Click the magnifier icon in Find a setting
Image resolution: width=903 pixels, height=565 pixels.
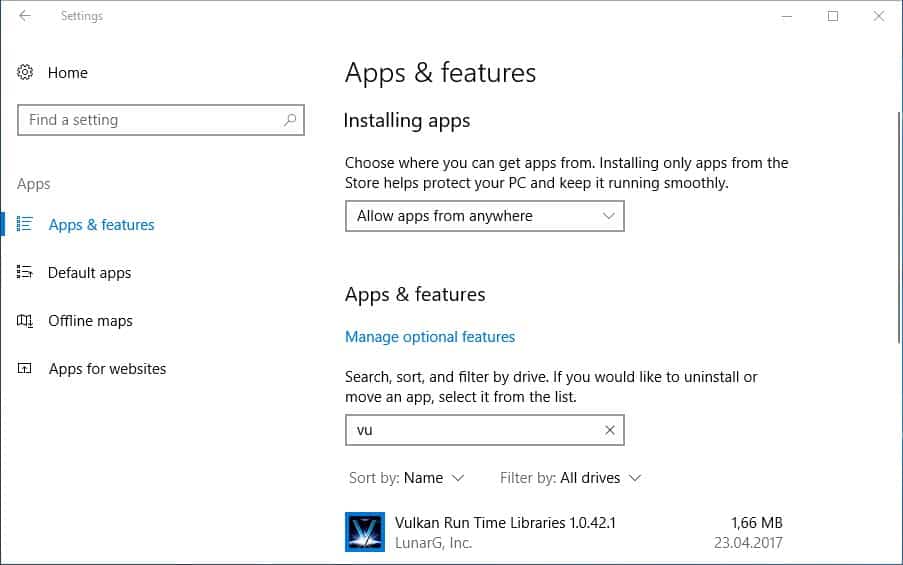[290, 120]
